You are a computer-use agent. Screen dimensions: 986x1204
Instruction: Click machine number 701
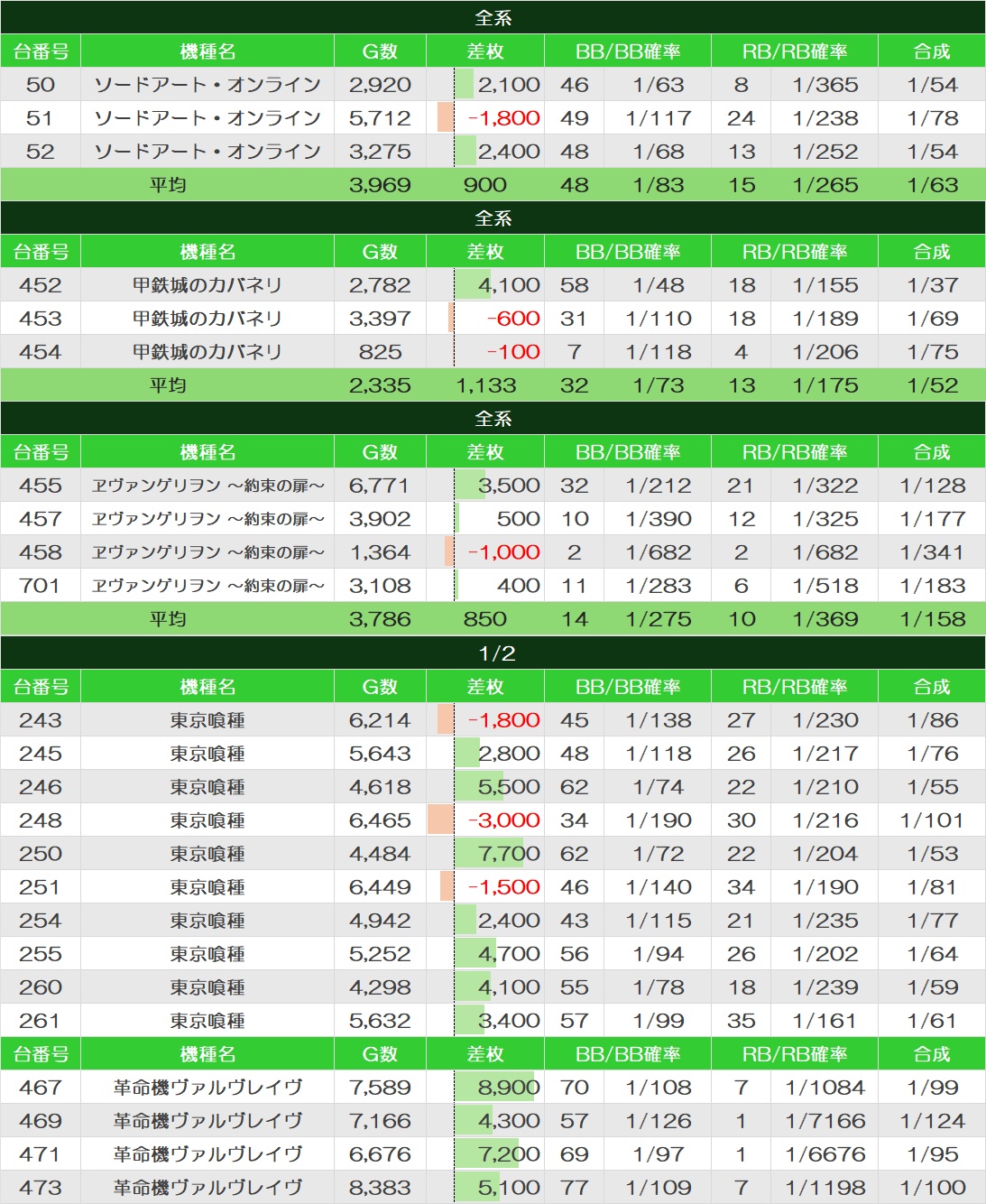pos(41,586)
